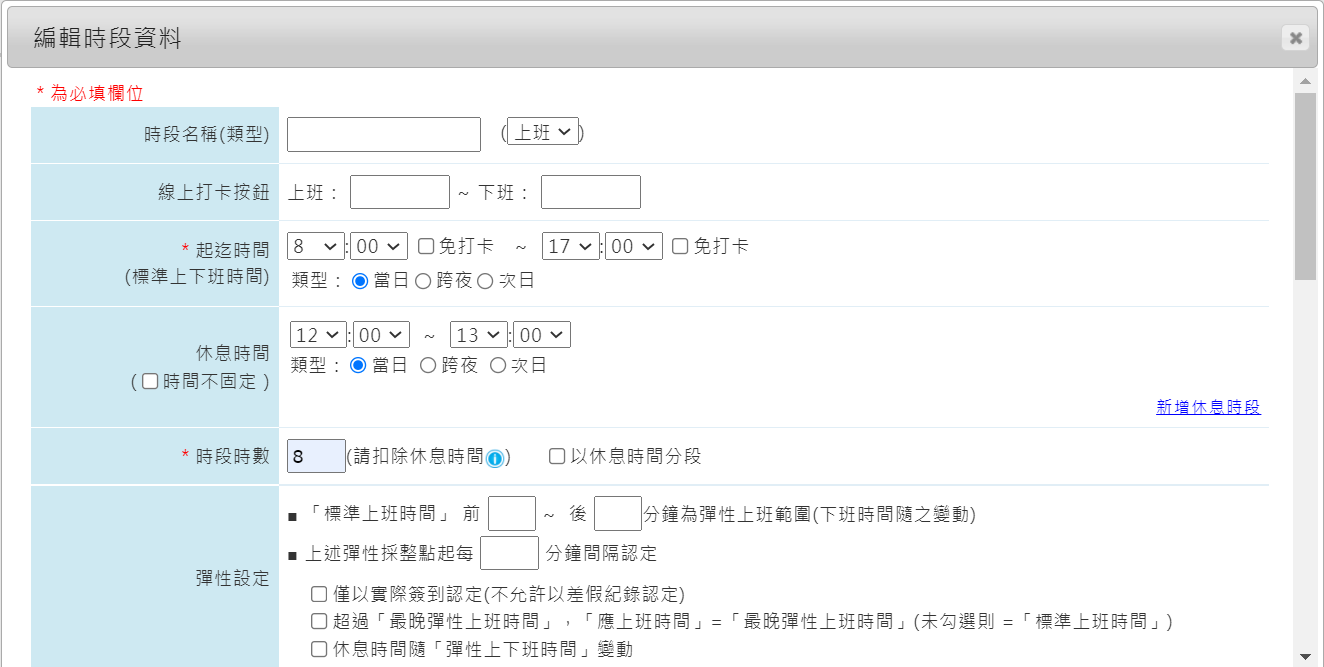Check 僅以實際簽到認定 option
The height and width of the screenshot is (667, 1324).
319,594
